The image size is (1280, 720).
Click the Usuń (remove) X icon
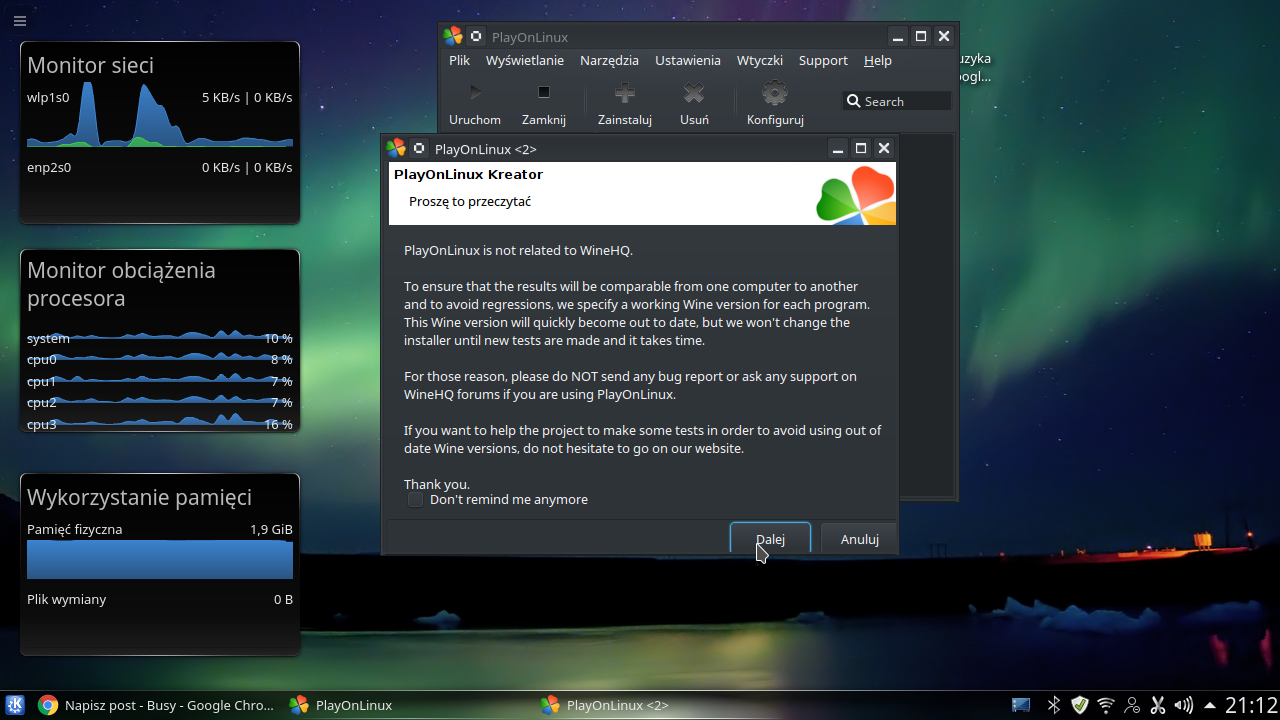click(x=694, y=93)
